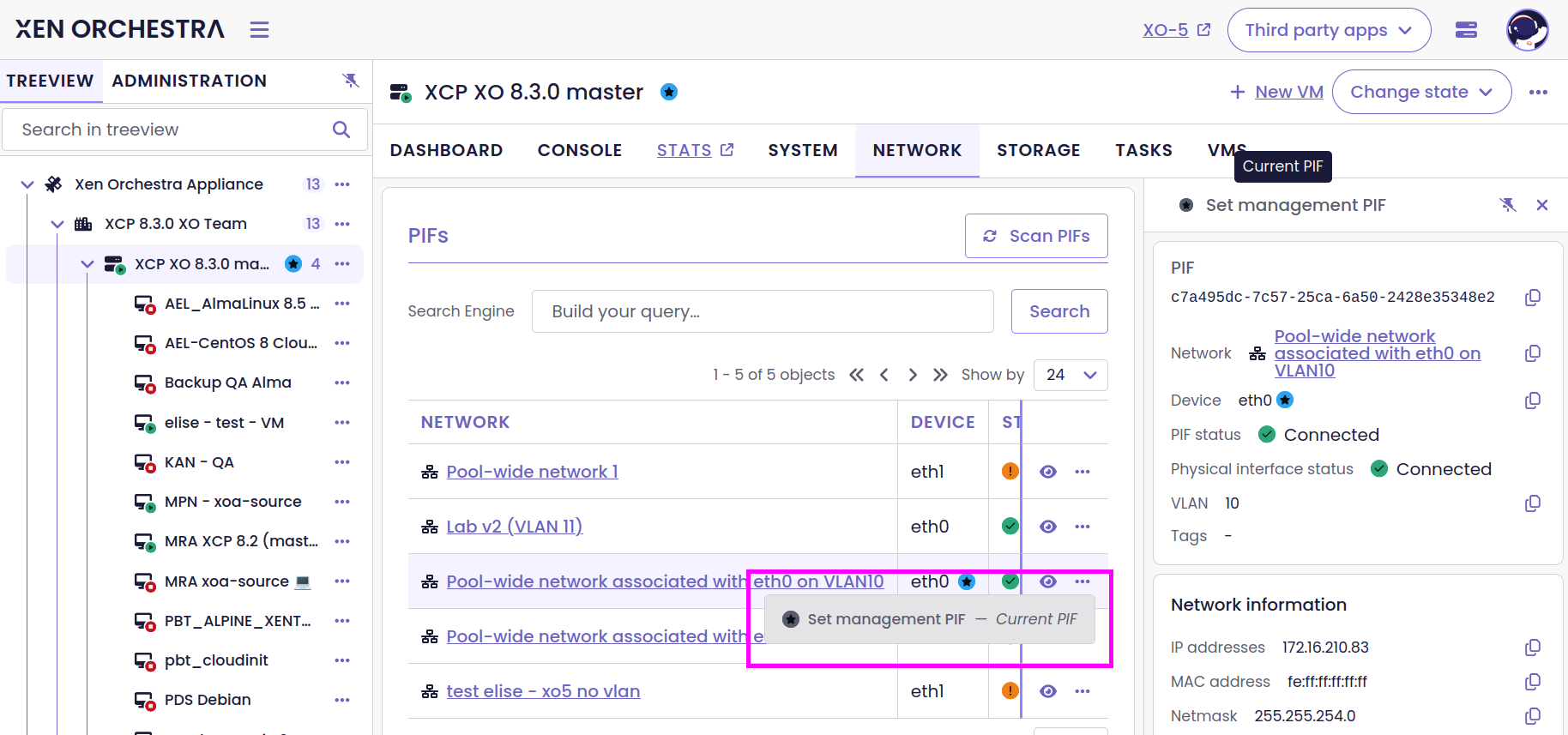Viewport: 1568px width, 735px height.
Task: Open the network link in PIF panel
Action: [1378, 353]
